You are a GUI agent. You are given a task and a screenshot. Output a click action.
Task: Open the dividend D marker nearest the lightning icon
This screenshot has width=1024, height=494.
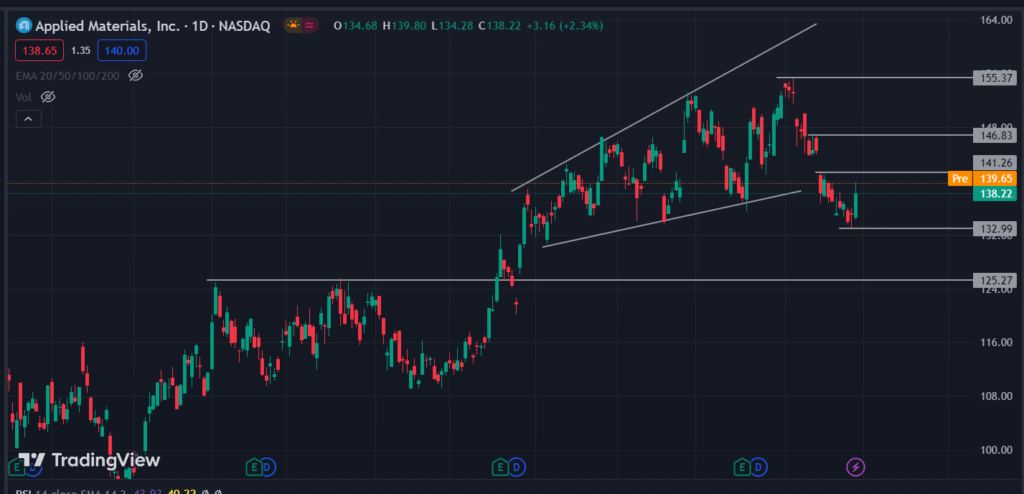[759, 467]
